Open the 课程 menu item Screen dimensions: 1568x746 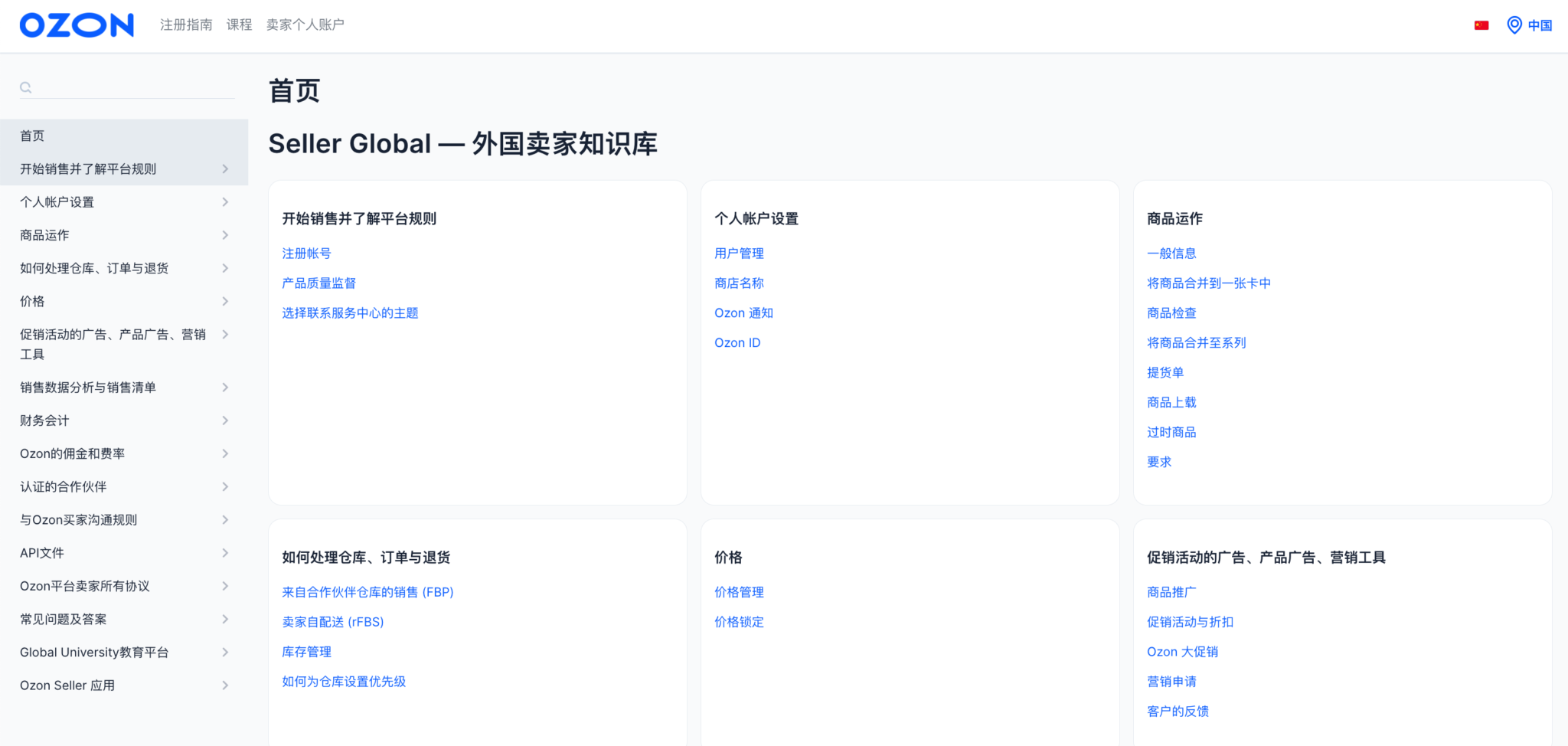[x=239, y=25]
